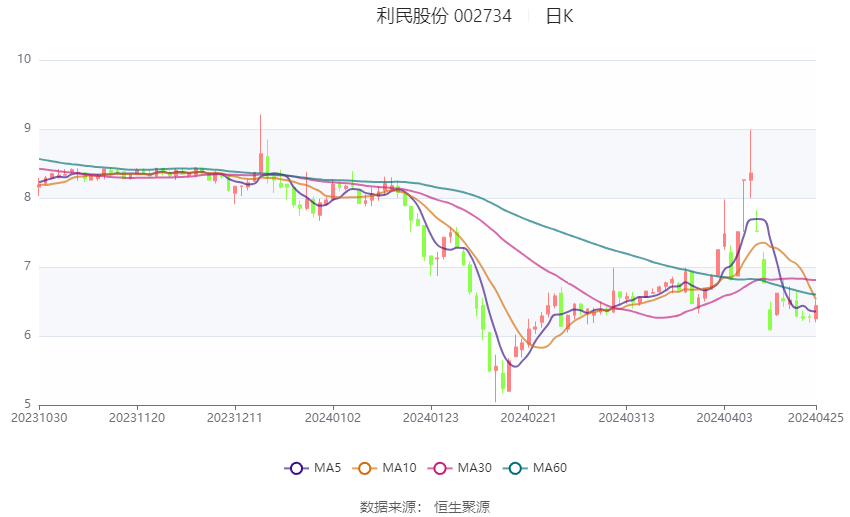Image resolution: width=850 pixels, height=517 pixels.
Task: Click the April candle peaking at 9
Action: [x=750, y=175]
